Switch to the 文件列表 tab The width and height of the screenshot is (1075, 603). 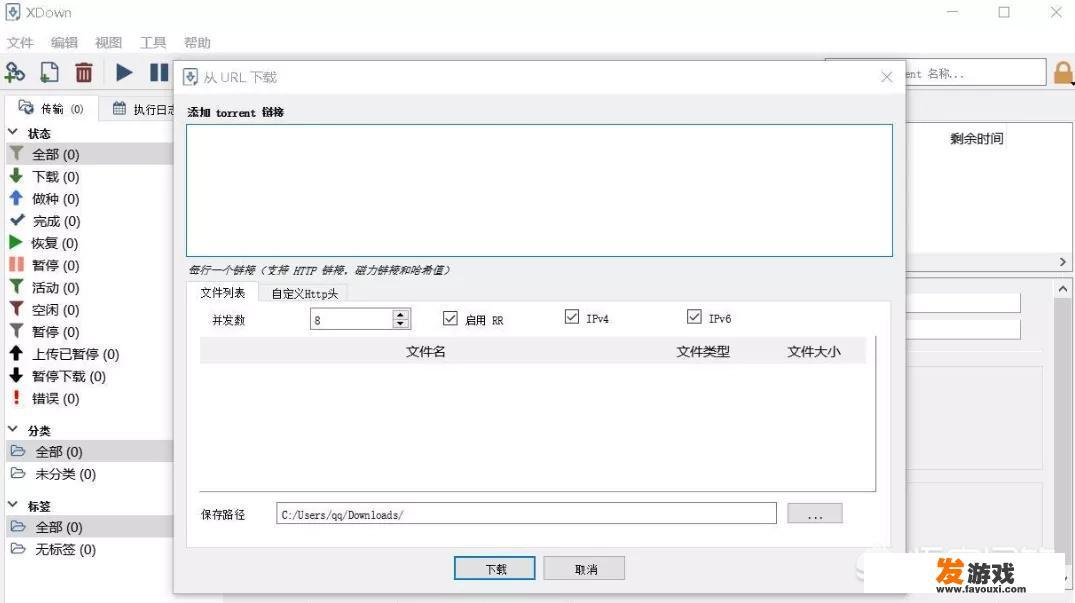[222, 293]
